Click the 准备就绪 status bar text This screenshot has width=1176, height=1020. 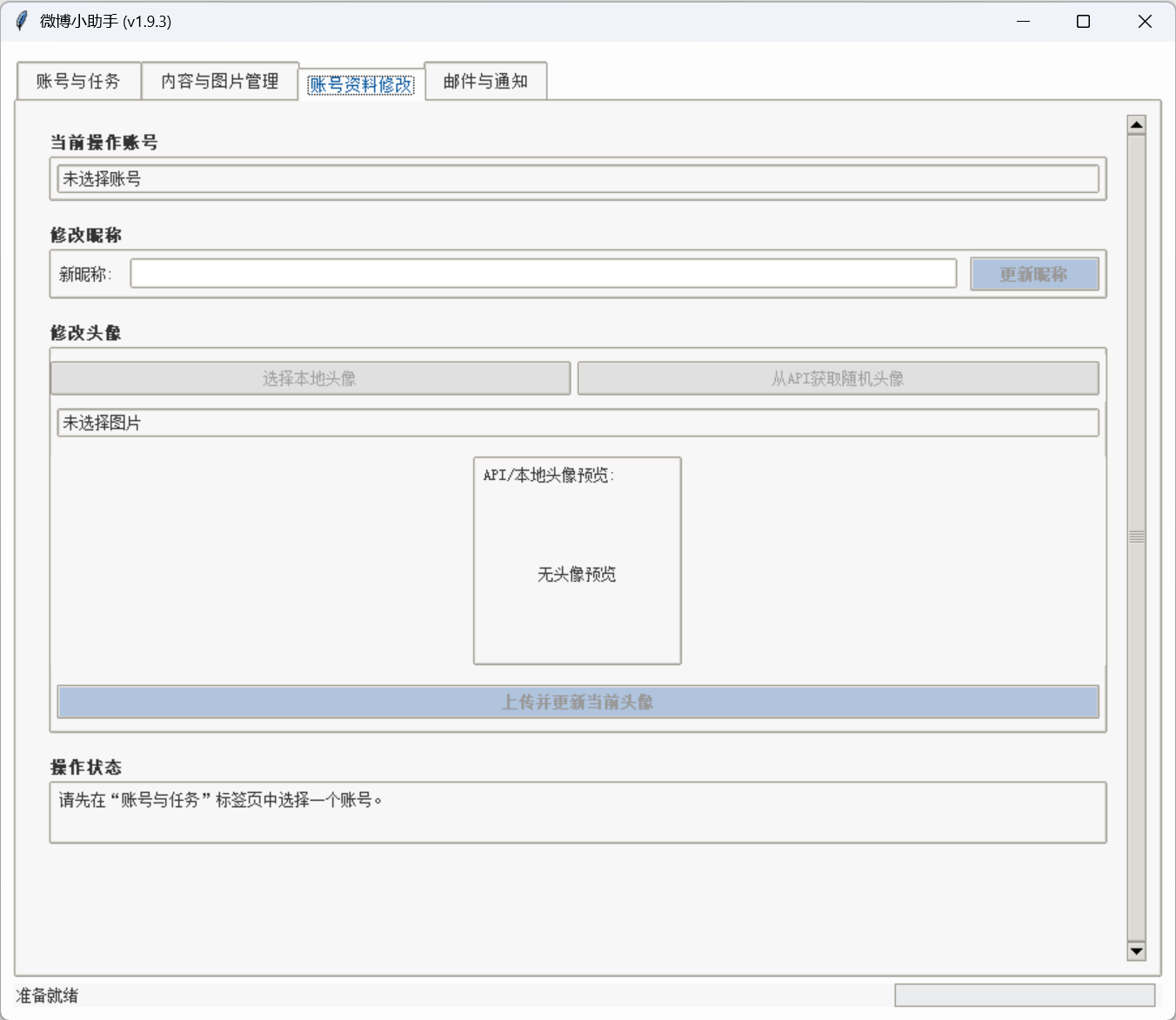tap(48, 996)
